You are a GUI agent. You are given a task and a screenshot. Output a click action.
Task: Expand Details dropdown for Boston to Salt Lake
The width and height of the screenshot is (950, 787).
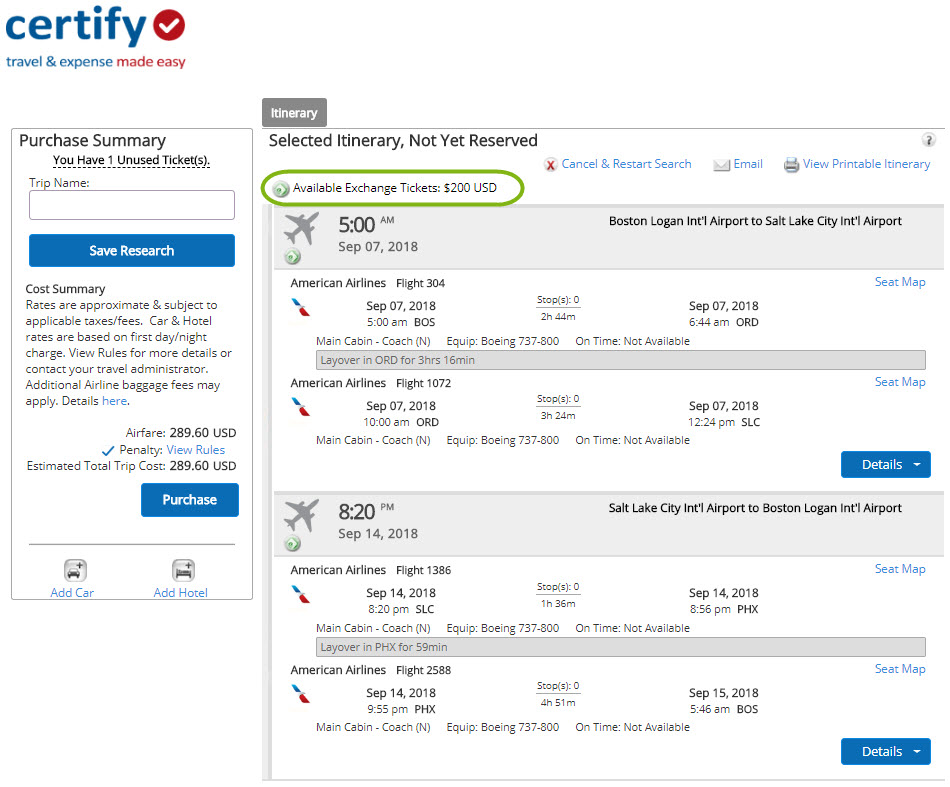pos(885,465)
